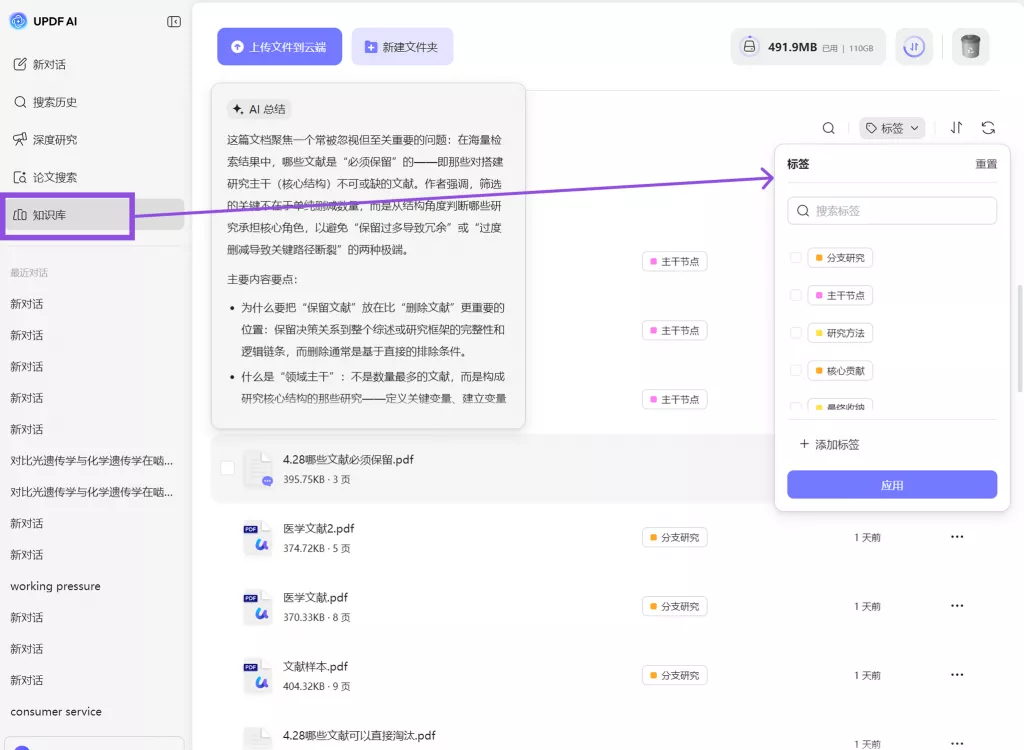Open the transfer list icon

pos(914,46)
